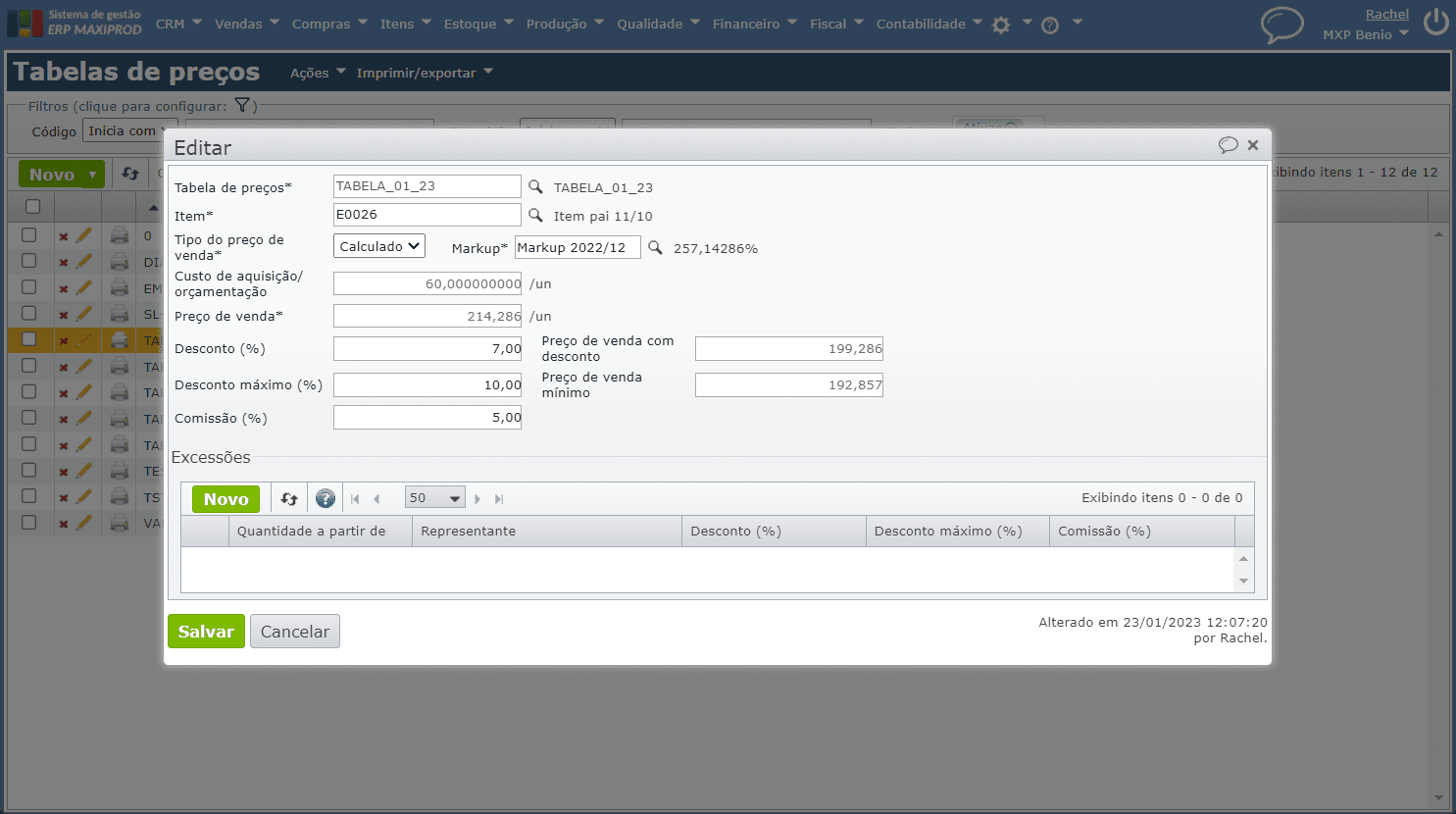This screenshot has height=814, width=1456.
Task: Open the Contabilidade menu
Action: [x=929, y=24]
